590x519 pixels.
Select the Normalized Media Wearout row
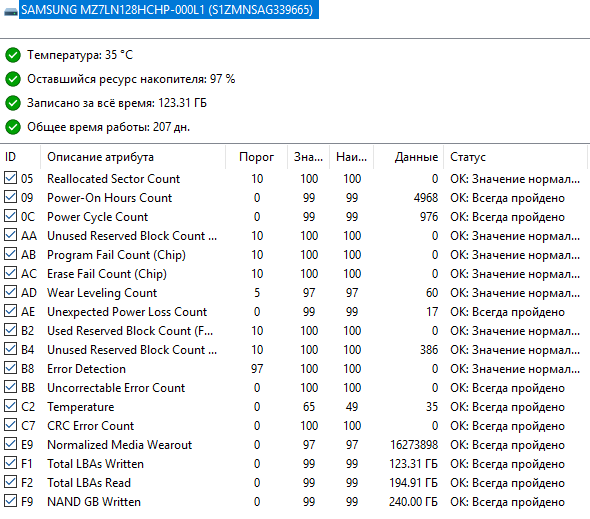point(295,445)
